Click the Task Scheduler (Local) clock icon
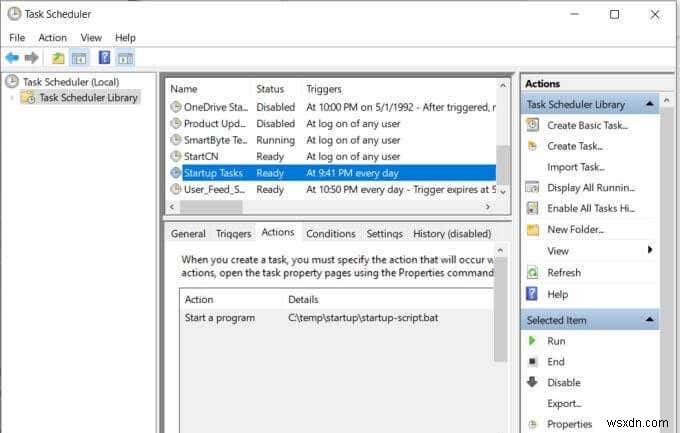680x433 pixels. click(x=12, y=82)
